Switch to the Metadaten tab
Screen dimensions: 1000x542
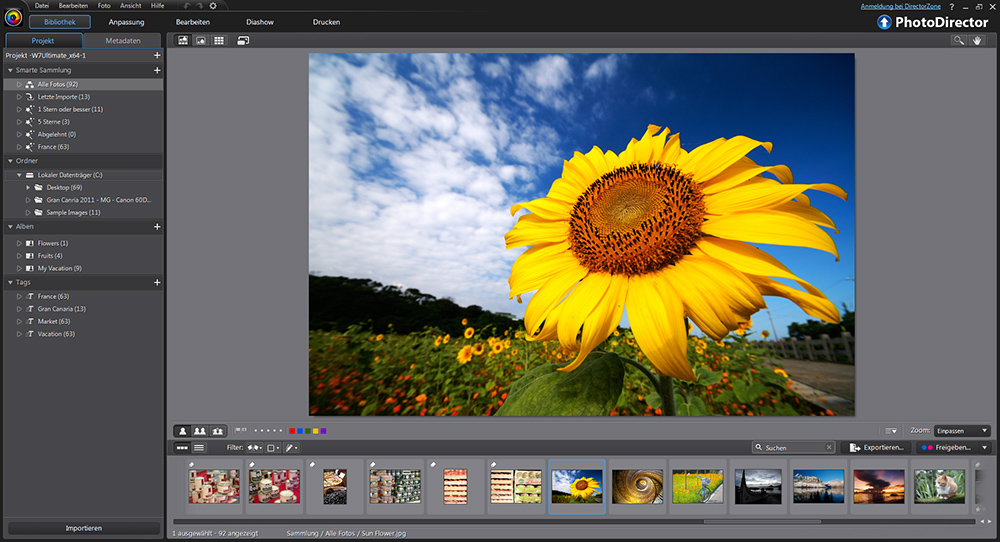click(122, 41)
